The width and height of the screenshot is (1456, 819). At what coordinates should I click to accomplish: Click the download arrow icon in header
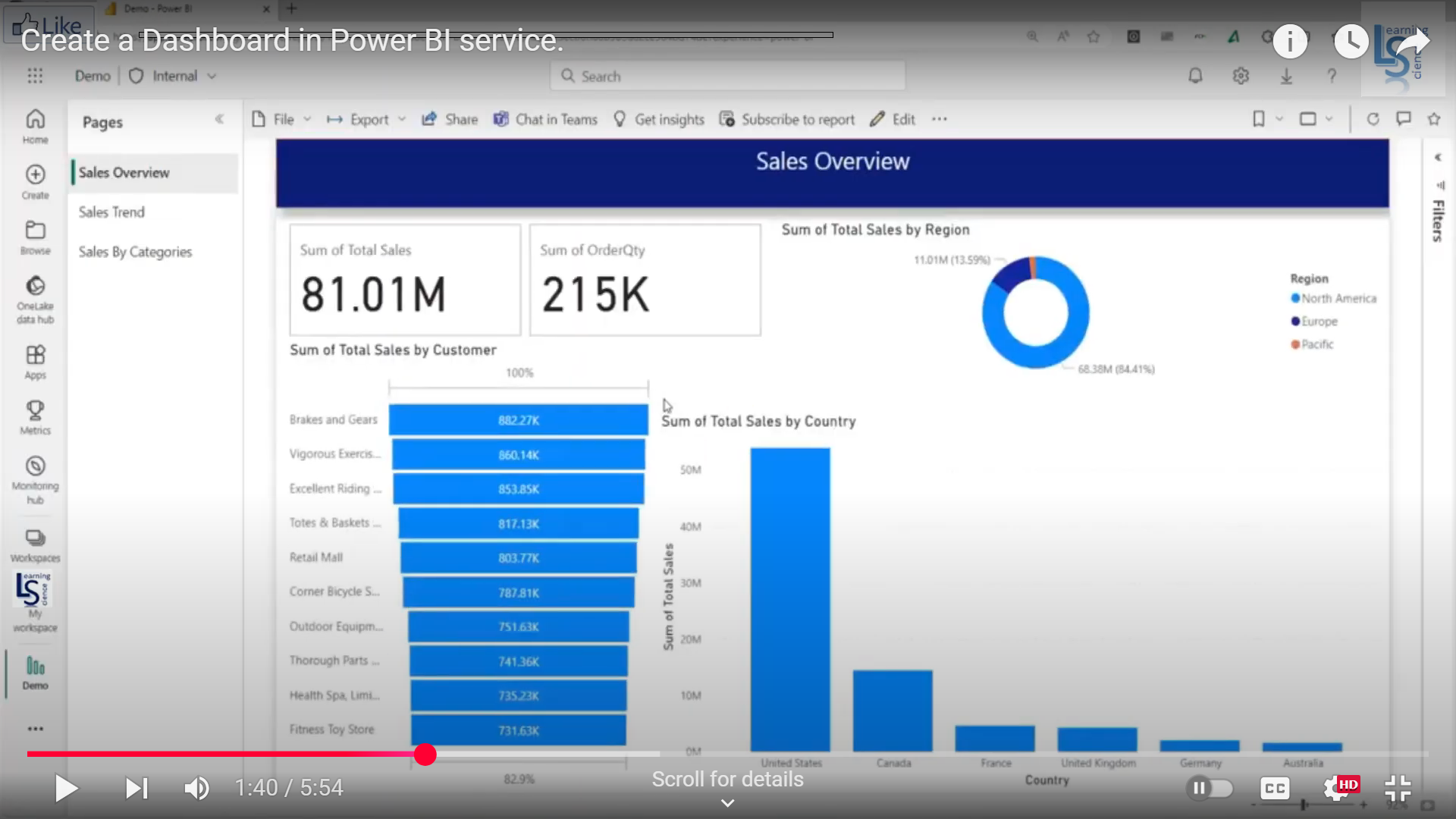1286,76
